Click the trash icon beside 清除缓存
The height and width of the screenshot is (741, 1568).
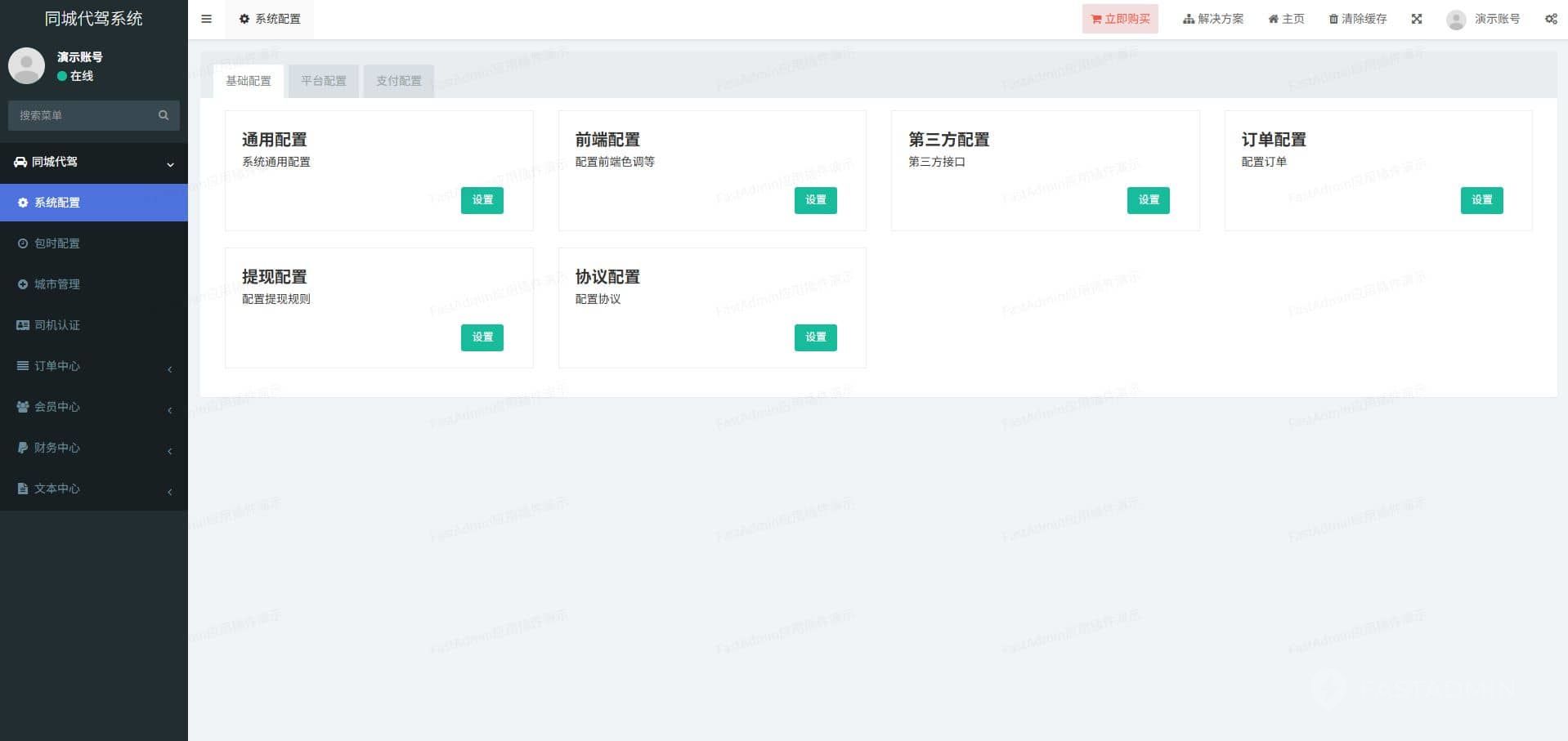[1333, 19]
